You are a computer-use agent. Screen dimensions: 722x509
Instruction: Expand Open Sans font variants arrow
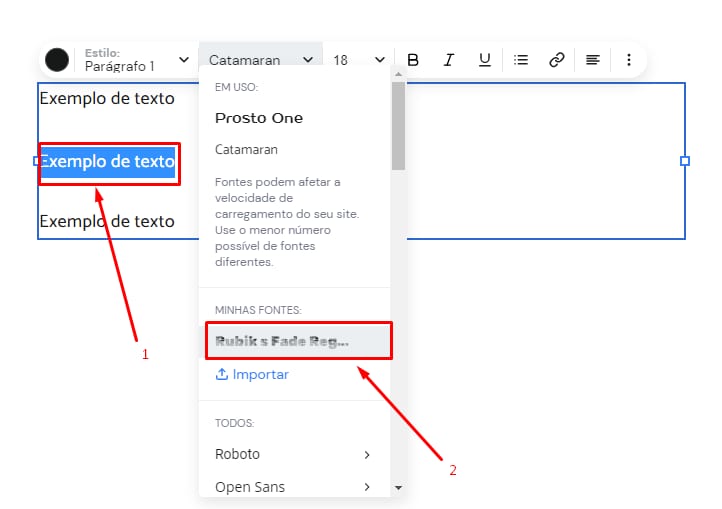coord(367,488)
